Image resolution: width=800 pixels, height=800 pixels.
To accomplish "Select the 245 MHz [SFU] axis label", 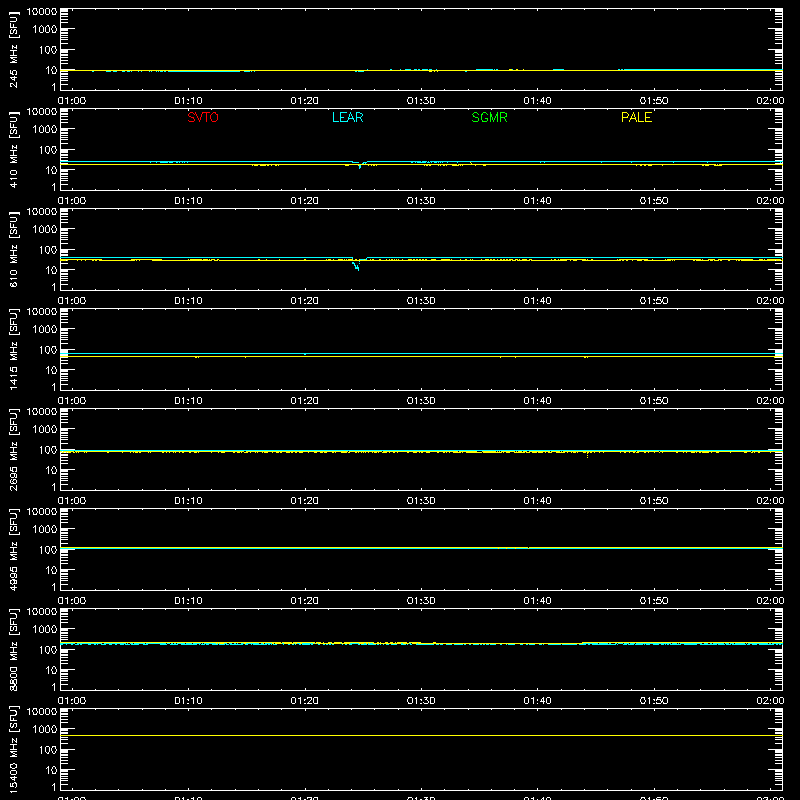I will click(14, 50).
